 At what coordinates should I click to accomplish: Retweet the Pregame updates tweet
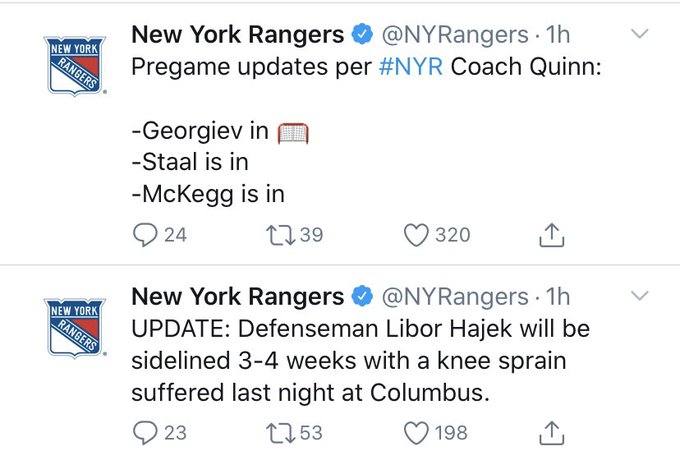point(281,235)
